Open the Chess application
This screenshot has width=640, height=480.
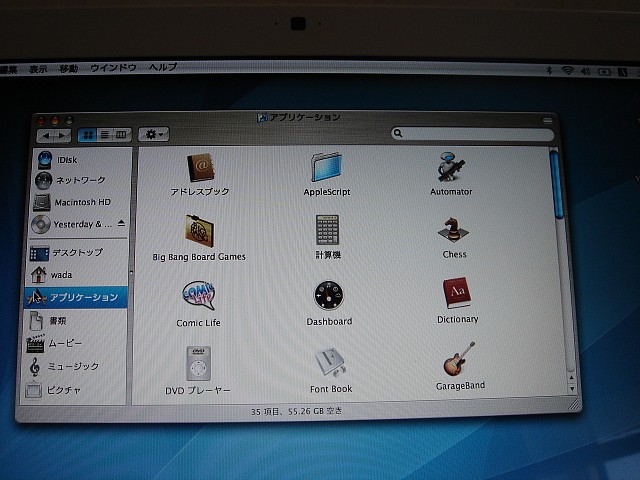tap(454, 231)
